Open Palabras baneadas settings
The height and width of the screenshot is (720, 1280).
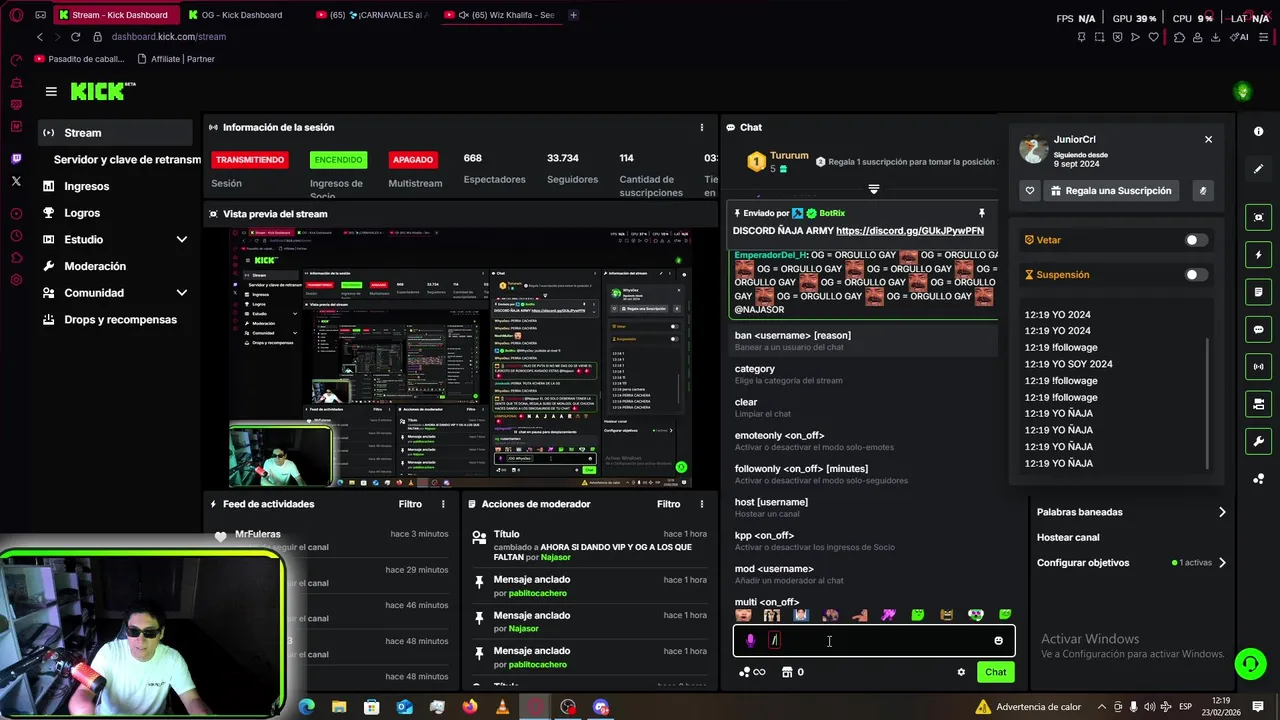pyautogui.click(x=1130, y=512)
